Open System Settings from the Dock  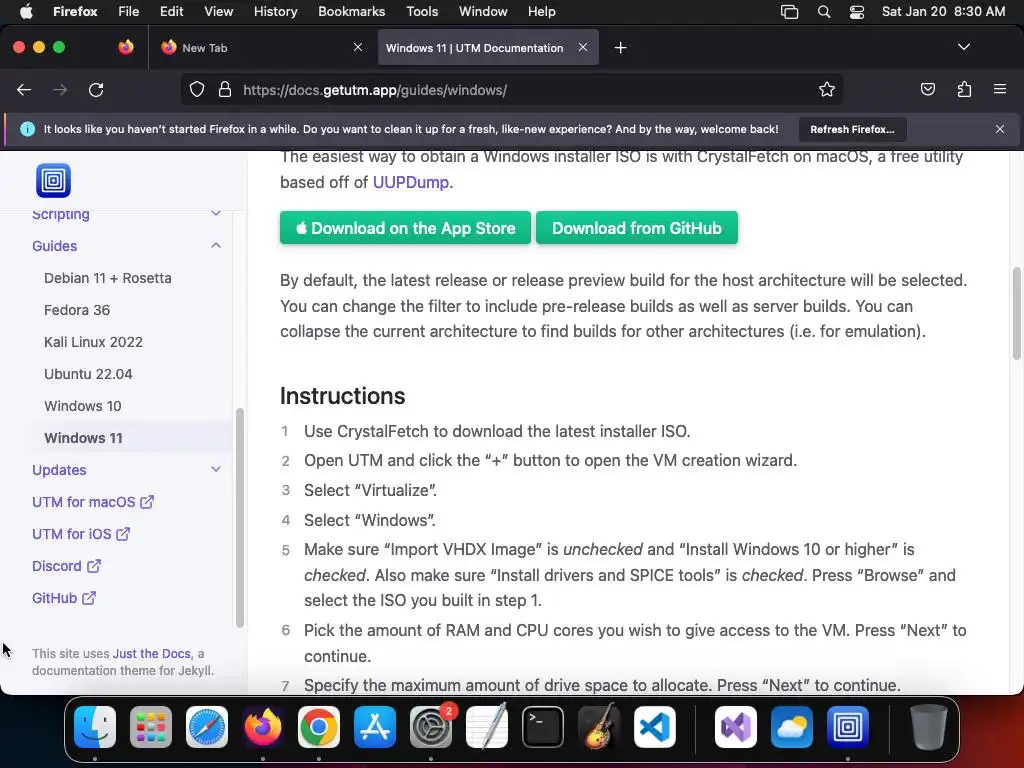coord(431,727)
